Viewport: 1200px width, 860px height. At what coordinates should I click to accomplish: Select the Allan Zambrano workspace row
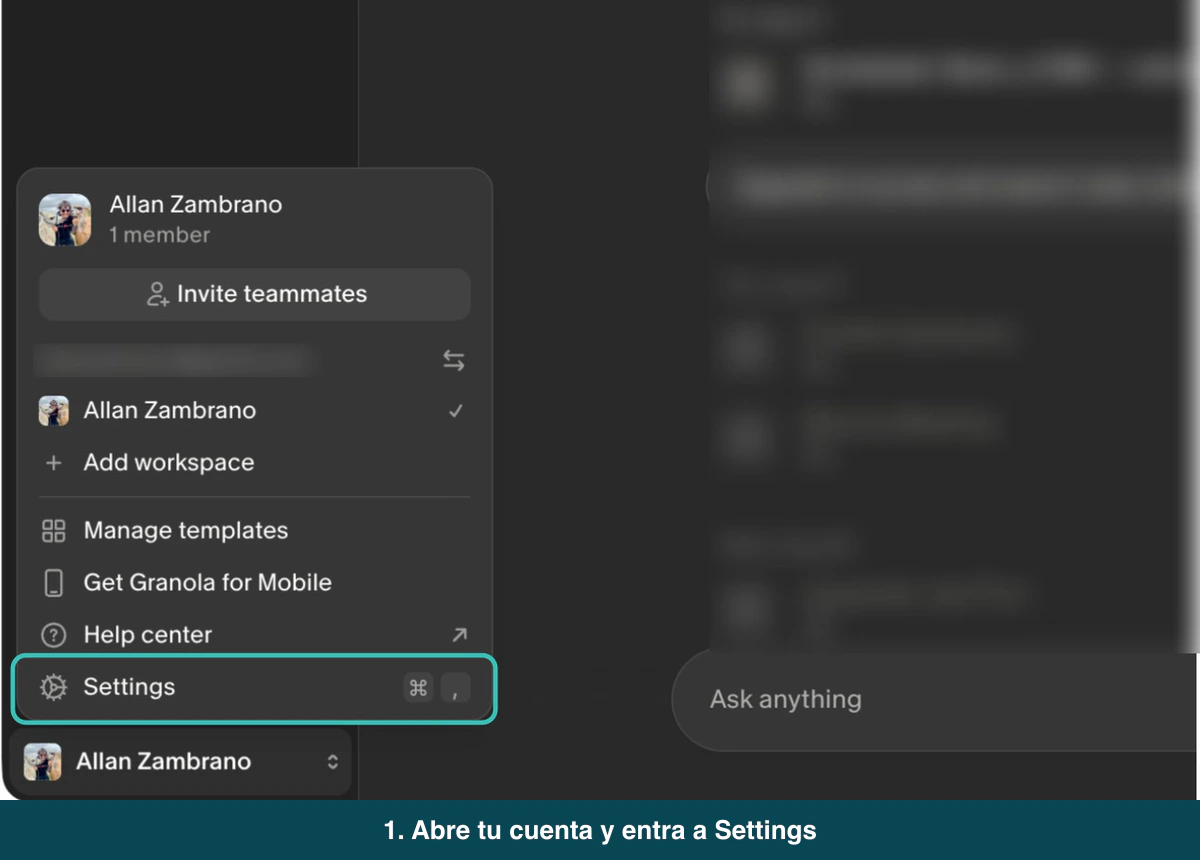[254, 411]
